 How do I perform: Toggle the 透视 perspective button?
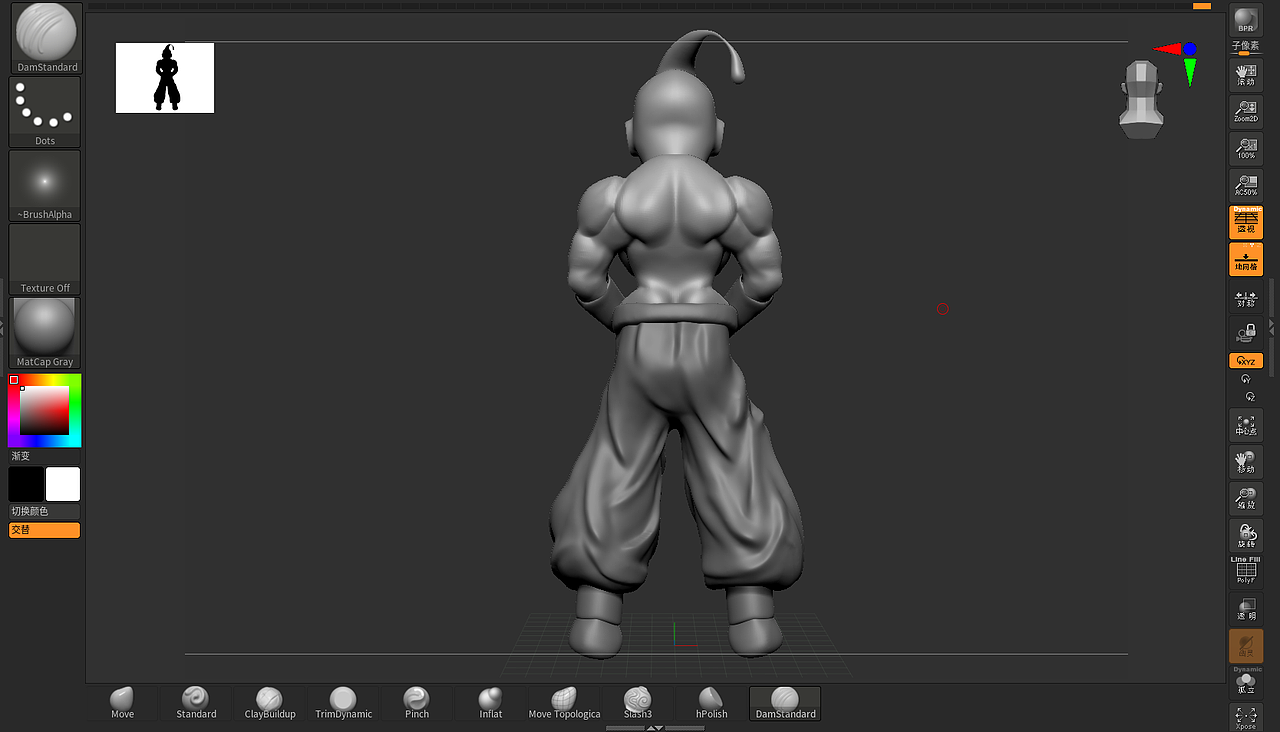click(1245, 222)
